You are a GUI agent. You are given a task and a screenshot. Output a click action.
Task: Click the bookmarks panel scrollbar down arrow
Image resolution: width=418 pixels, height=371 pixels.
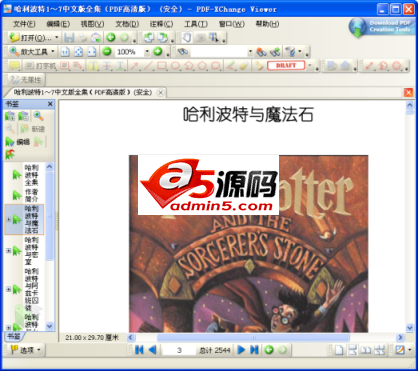pyautogui.click(x=49, y=326)
